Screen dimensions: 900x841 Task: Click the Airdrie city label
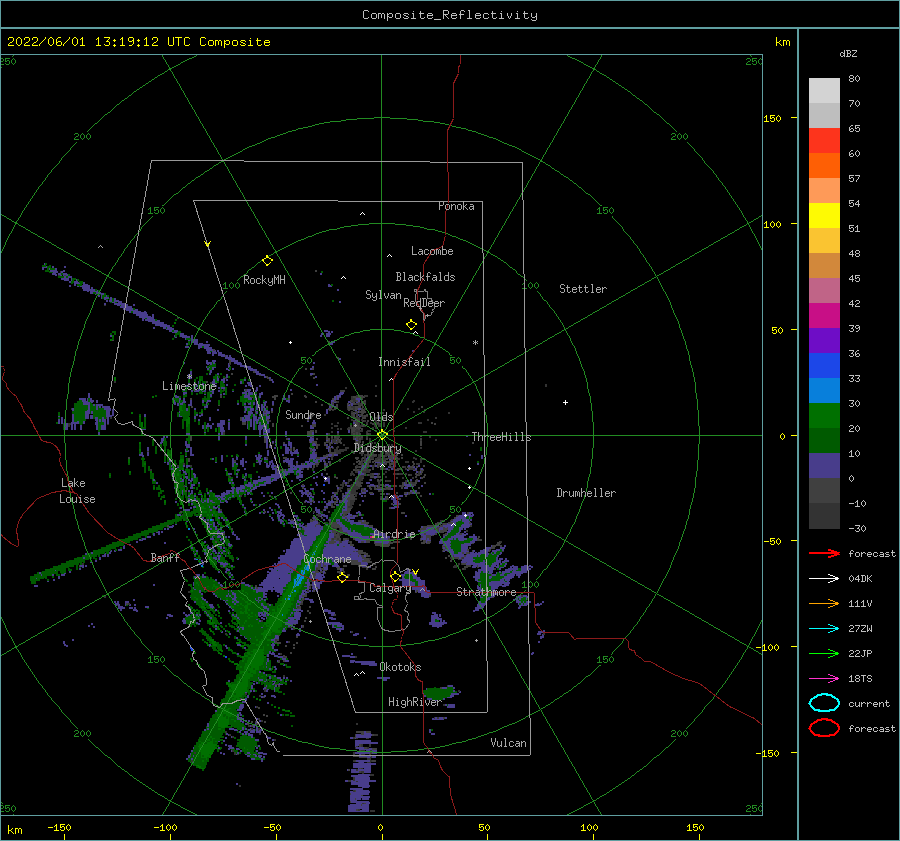(x=394, y=534)
